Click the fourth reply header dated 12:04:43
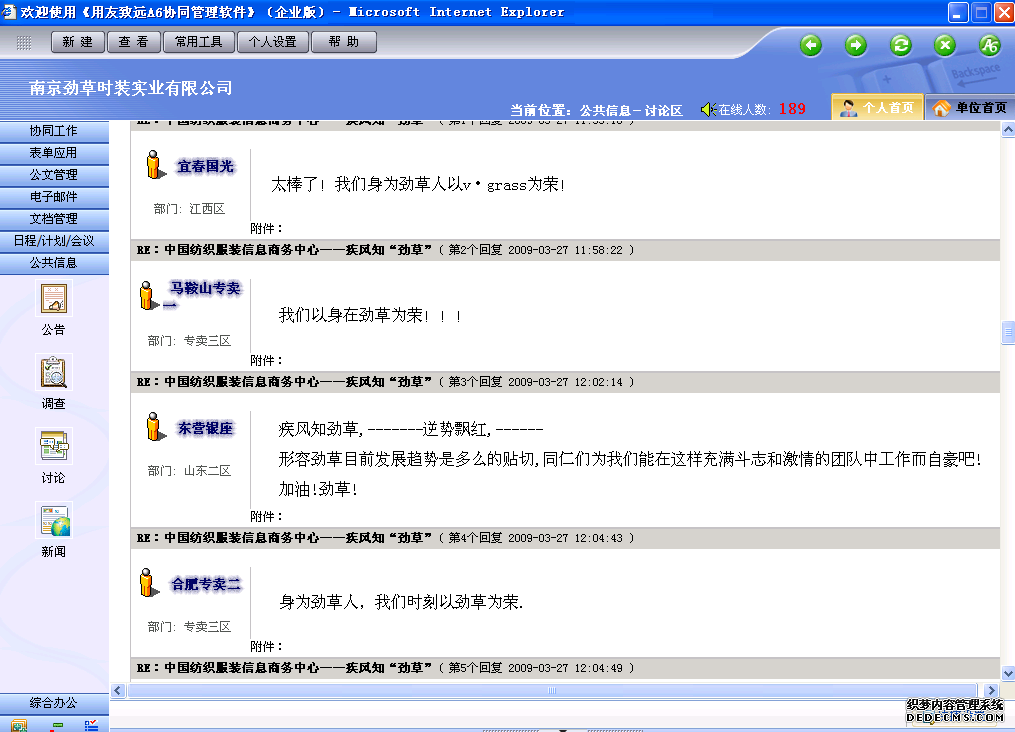The height and width of the screenshot is (732, 1015). click(x=565, y=538)
